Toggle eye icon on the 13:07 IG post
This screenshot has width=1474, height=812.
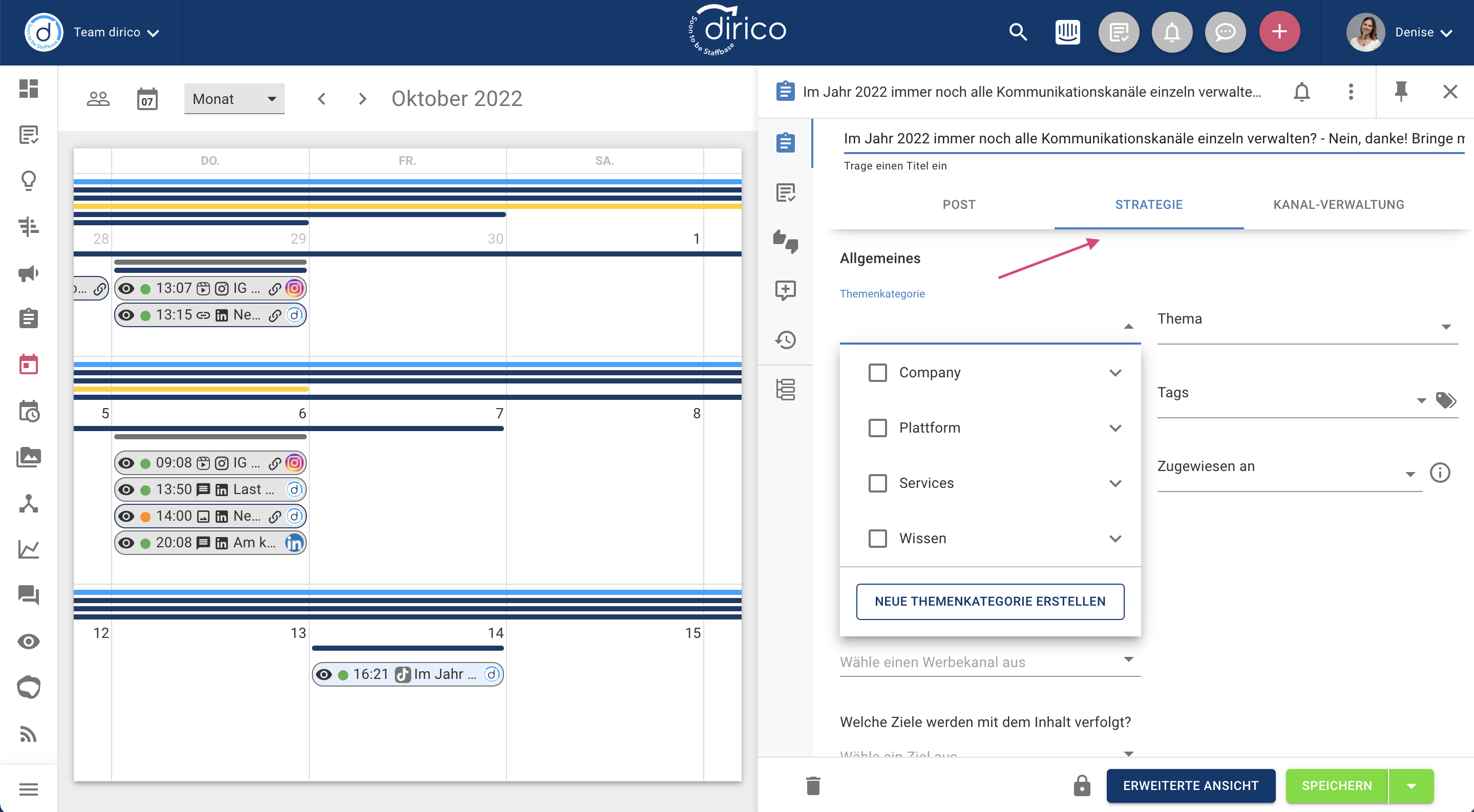tap(127, 288)
